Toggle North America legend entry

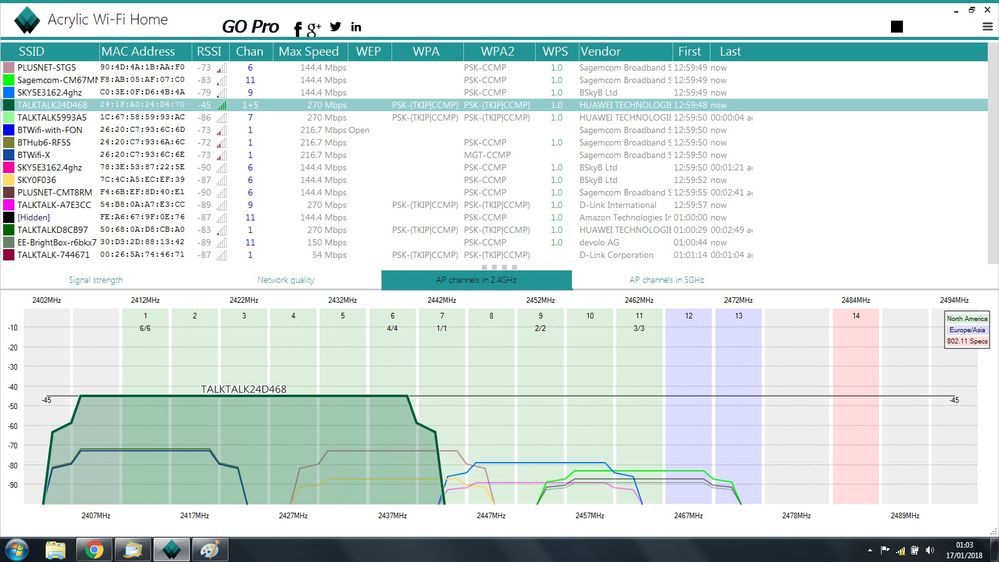tap(967, 319)
